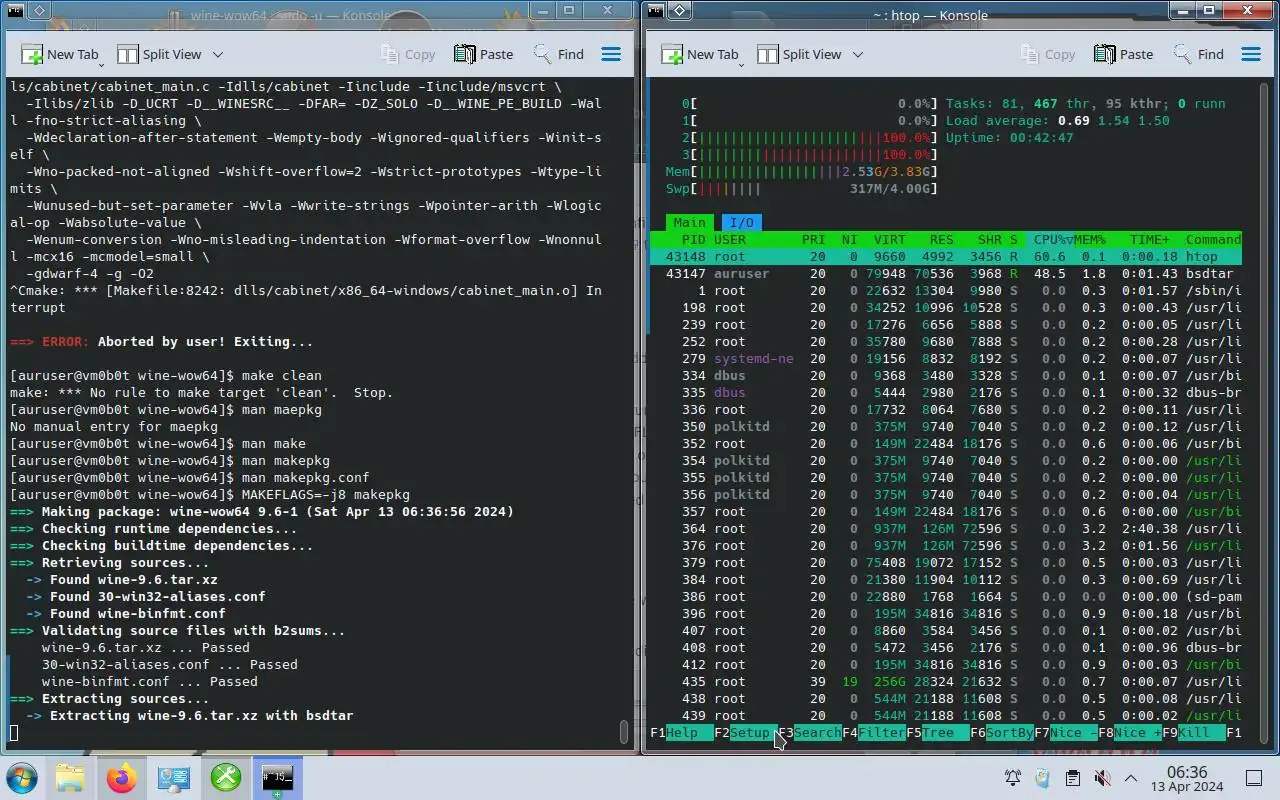Open the notifications bell in the system tray
The image size is (1280, 800).
(x=1012, y=778)
